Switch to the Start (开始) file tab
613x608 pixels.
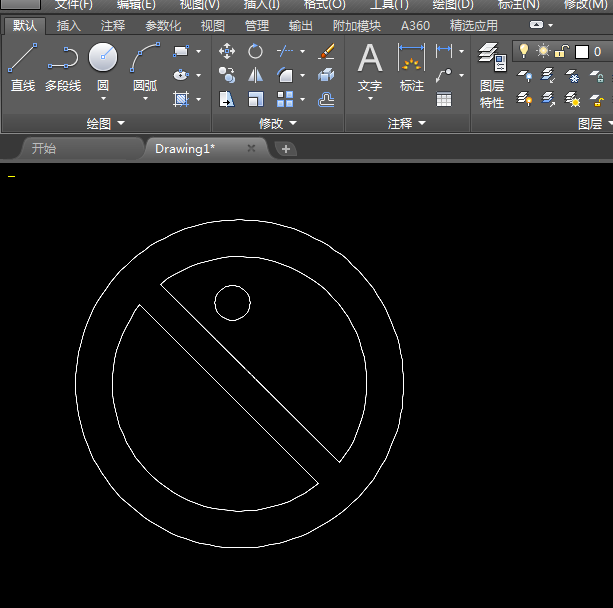pyautogui.click(x=44, y=148)
